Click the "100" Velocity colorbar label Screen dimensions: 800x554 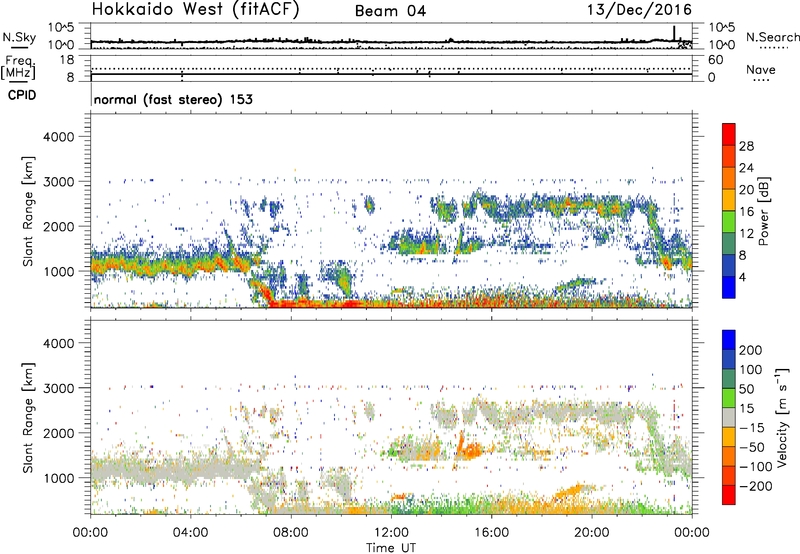[x=751, y=370]
